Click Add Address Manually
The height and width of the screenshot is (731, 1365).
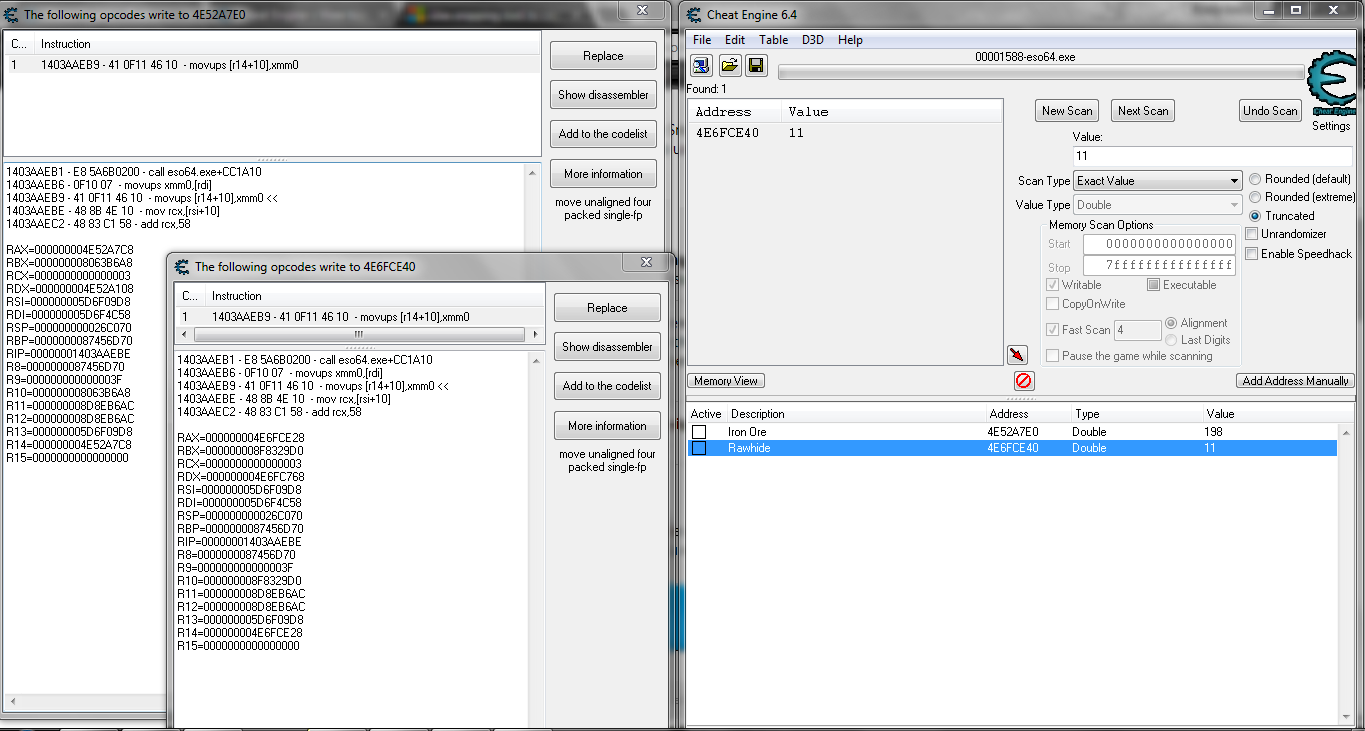point(1296,381)
